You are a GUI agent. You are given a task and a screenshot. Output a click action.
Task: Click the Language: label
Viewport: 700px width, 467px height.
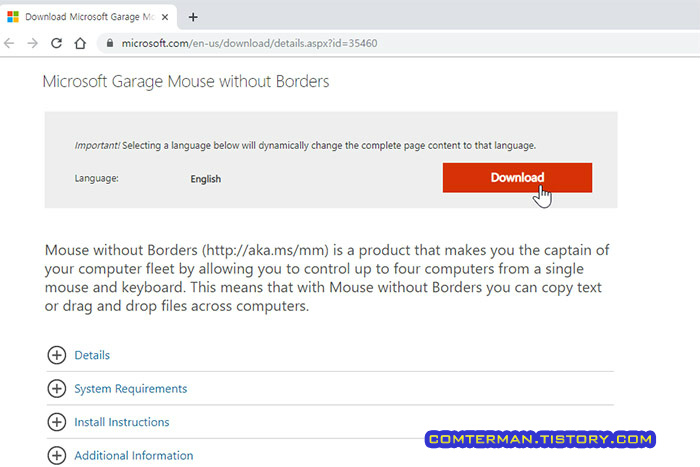tap(96, 179)
